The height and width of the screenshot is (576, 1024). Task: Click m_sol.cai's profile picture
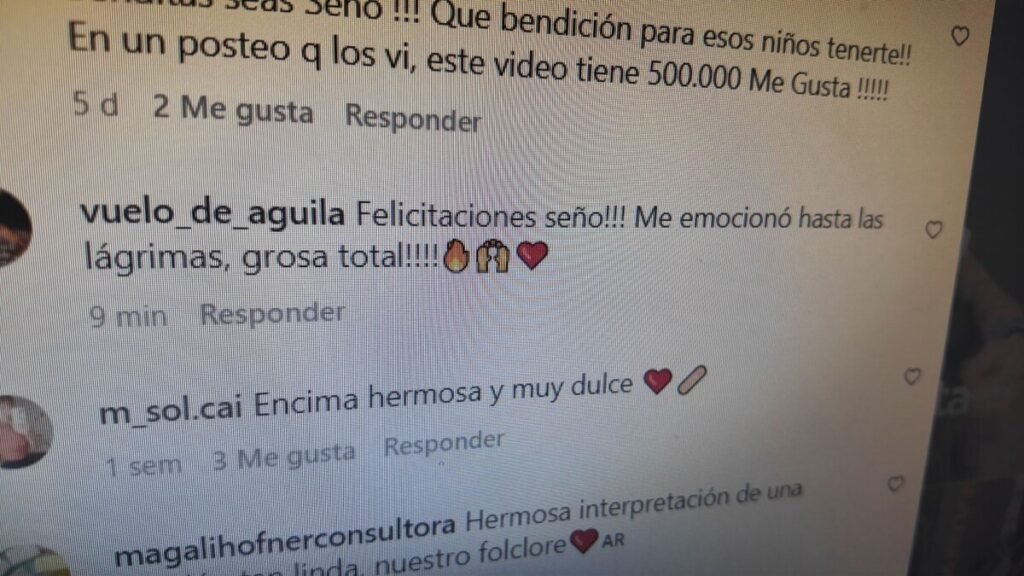tap(24, 432)
